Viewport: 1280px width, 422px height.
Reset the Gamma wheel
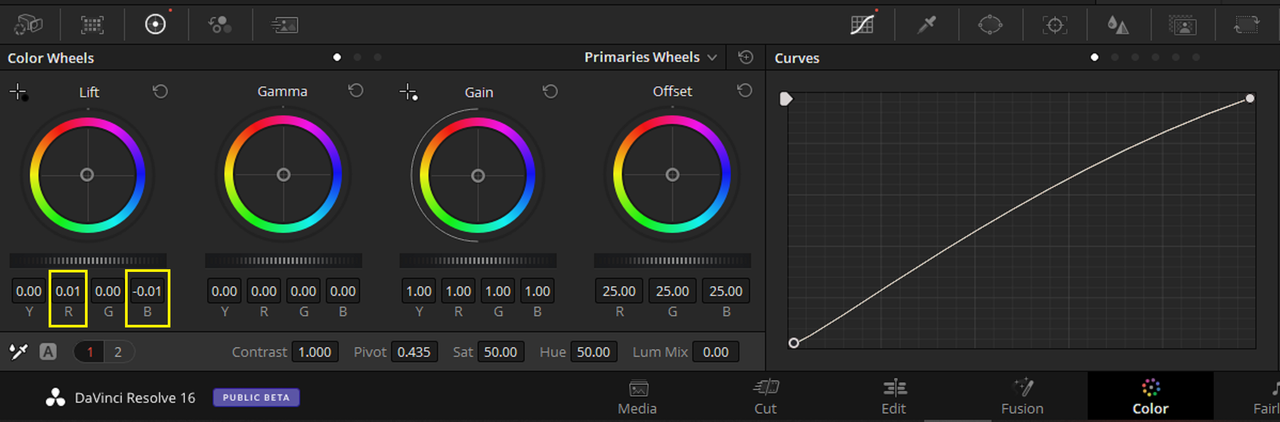[x=356, y=91]
